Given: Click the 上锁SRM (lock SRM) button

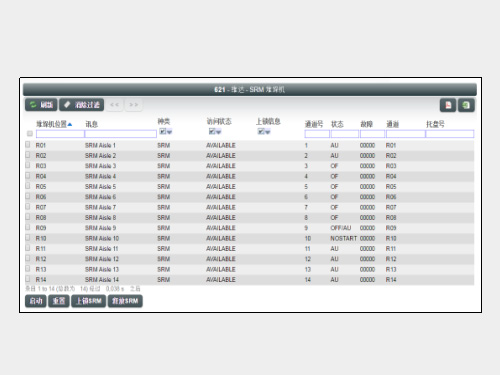Looking at the screenshot, I should click(x=89, y=301).
